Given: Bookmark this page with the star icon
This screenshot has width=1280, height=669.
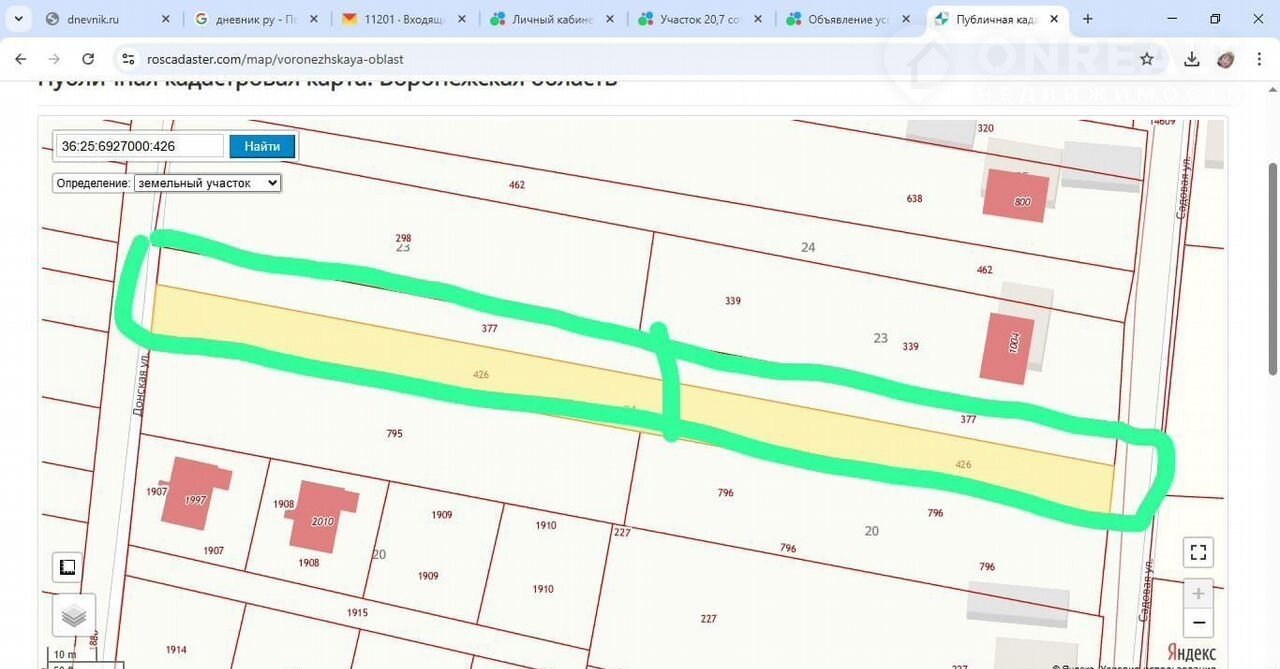Looking at the screenshot, I should 1147,59.
